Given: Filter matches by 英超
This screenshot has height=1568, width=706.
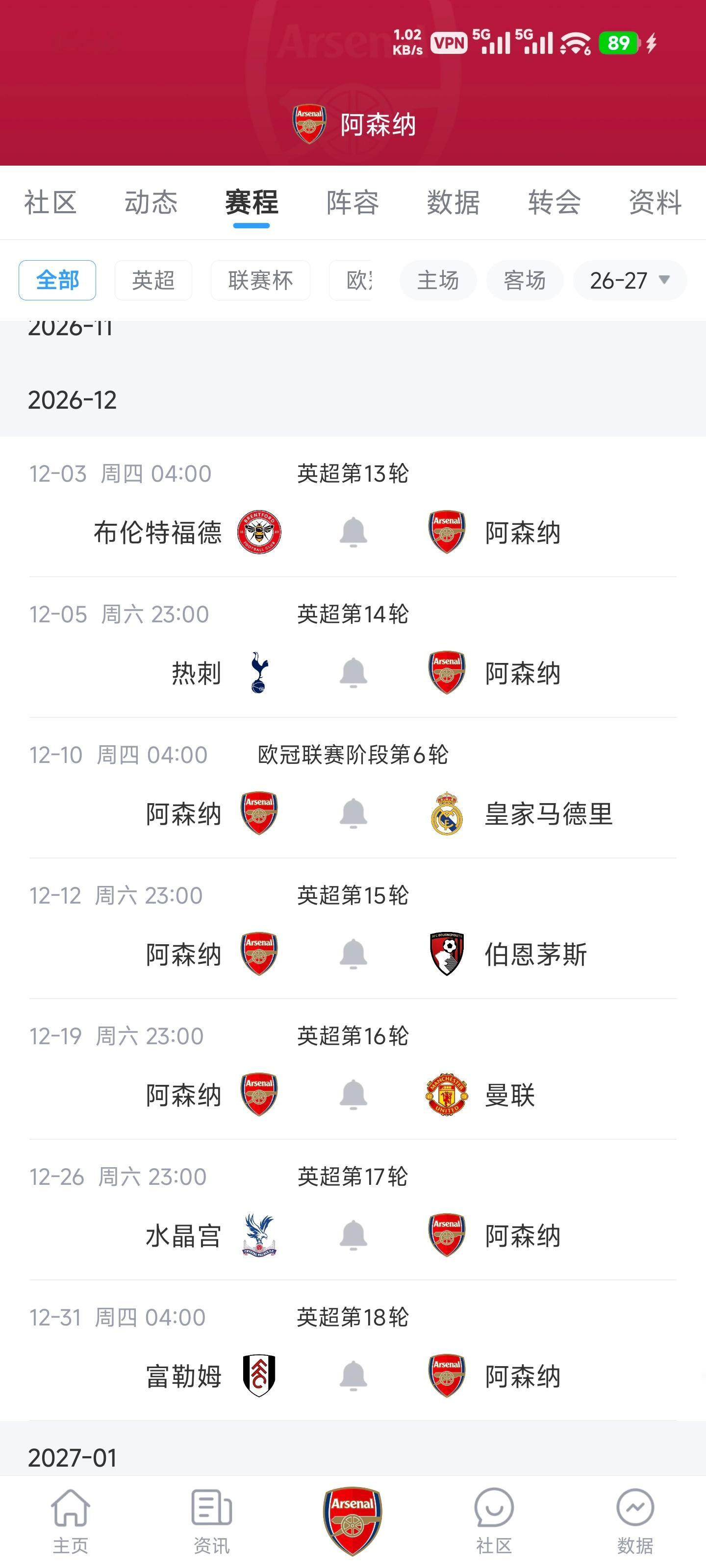Looking at the screenshot, I should click(153, 280).
